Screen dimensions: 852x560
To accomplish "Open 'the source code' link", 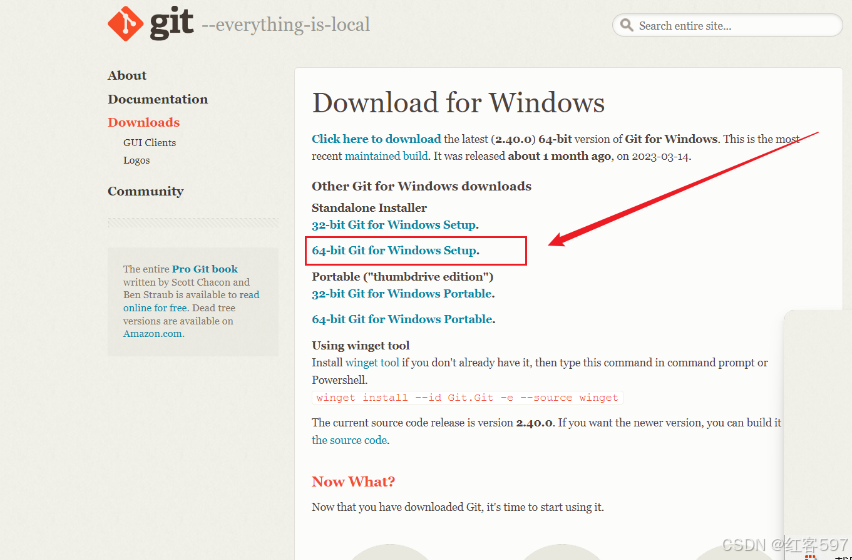I will 349,440.
